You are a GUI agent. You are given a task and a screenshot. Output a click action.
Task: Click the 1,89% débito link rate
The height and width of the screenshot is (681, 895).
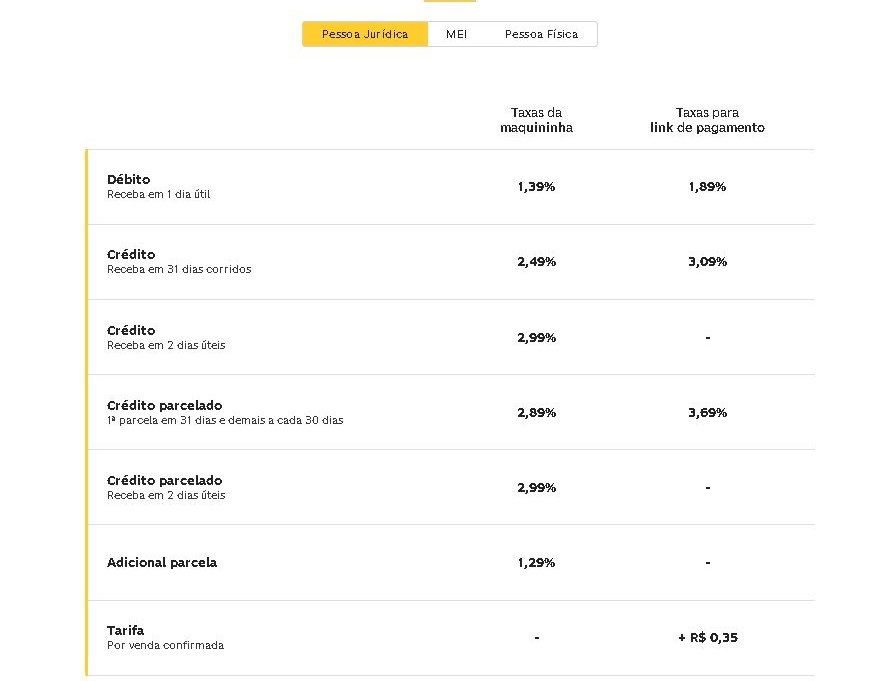click(x=707, y=187)
